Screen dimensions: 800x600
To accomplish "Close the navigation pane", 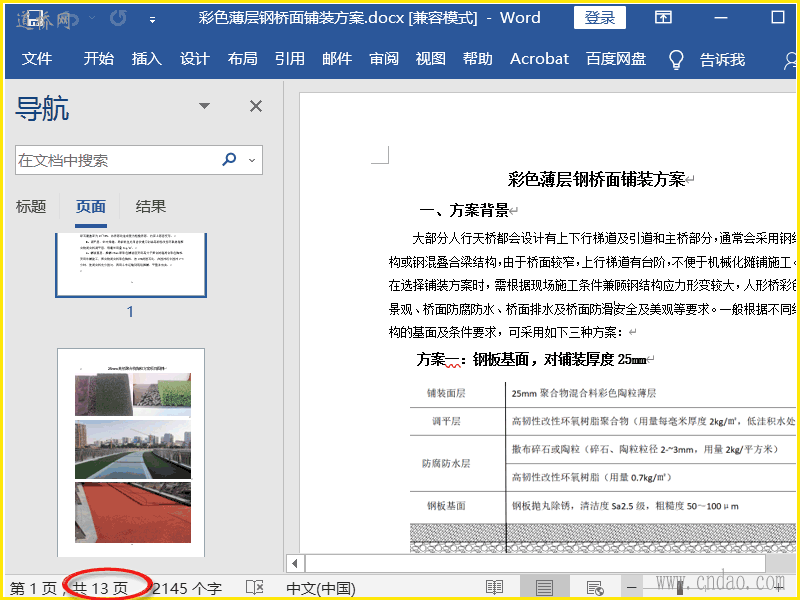I will pos(256,106).
